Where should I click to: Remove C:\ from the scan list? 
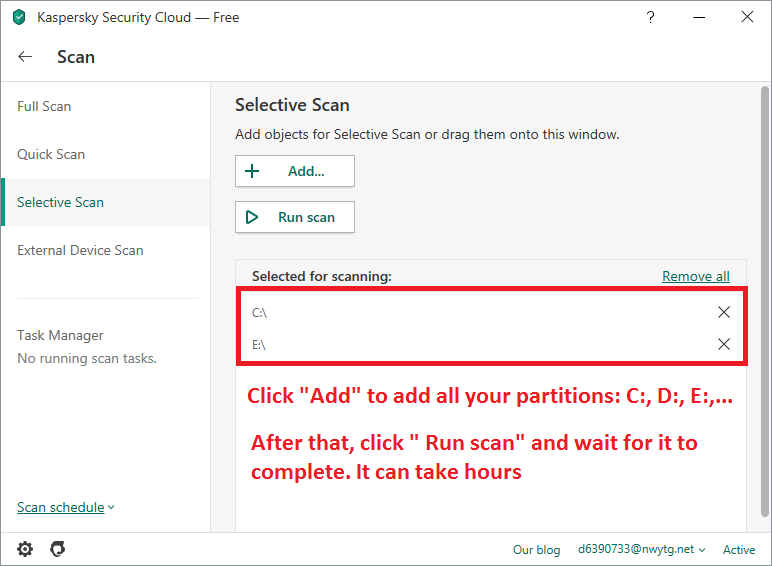724,312
